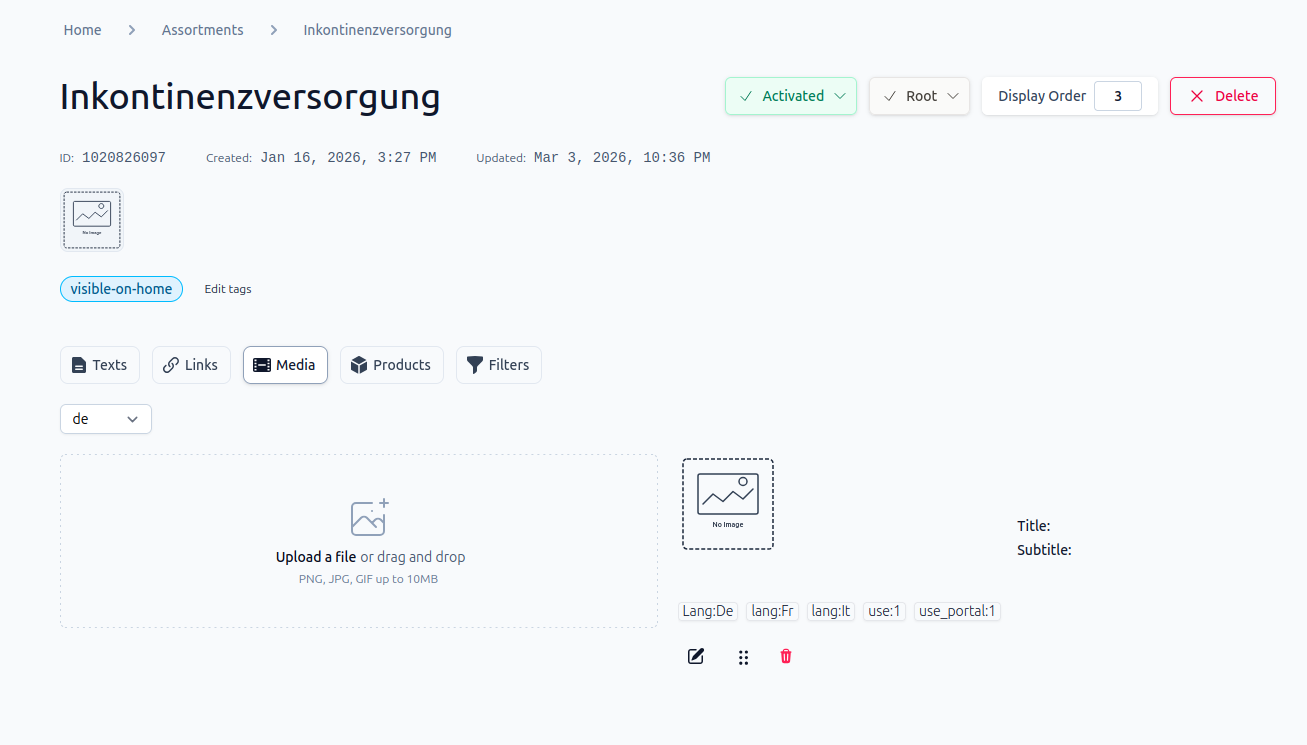1307x745 pixels.
Task: Click the drag handle dots icon
Action: 743,657
